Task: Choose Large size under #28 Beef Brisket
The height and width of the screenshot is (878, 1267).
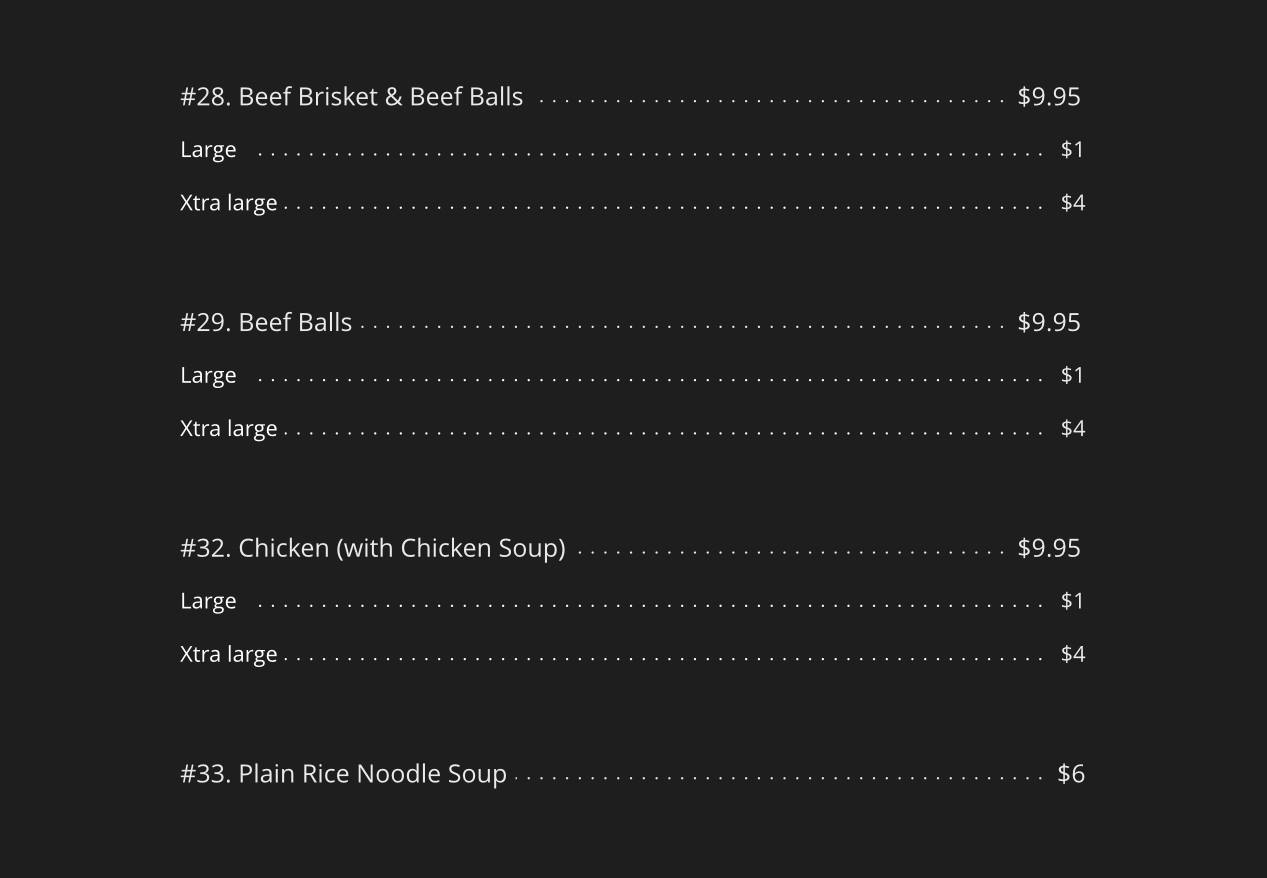Action: point(208,150)
